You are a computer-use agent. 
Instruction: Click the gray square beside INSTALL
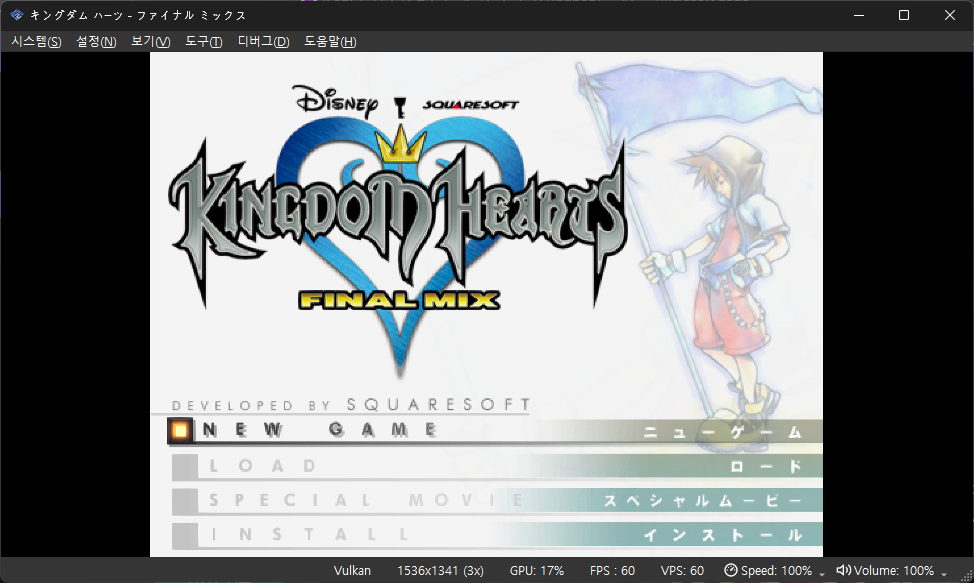(x=184, y=535)
